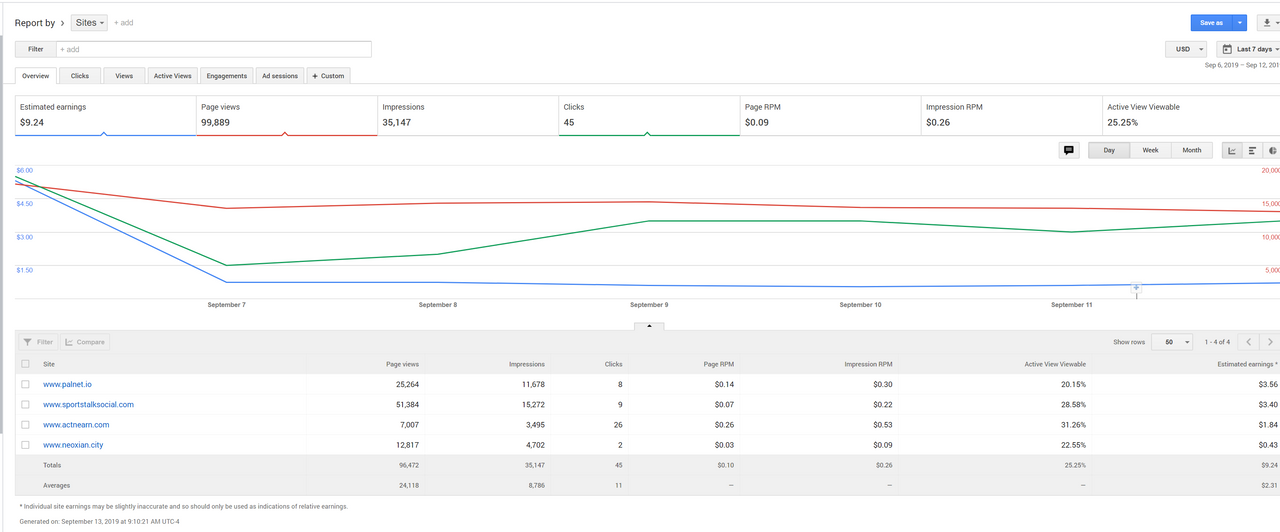Sort table by Site column header
This screenshot has width=1280, height=532.
click(x=49, y=364)
